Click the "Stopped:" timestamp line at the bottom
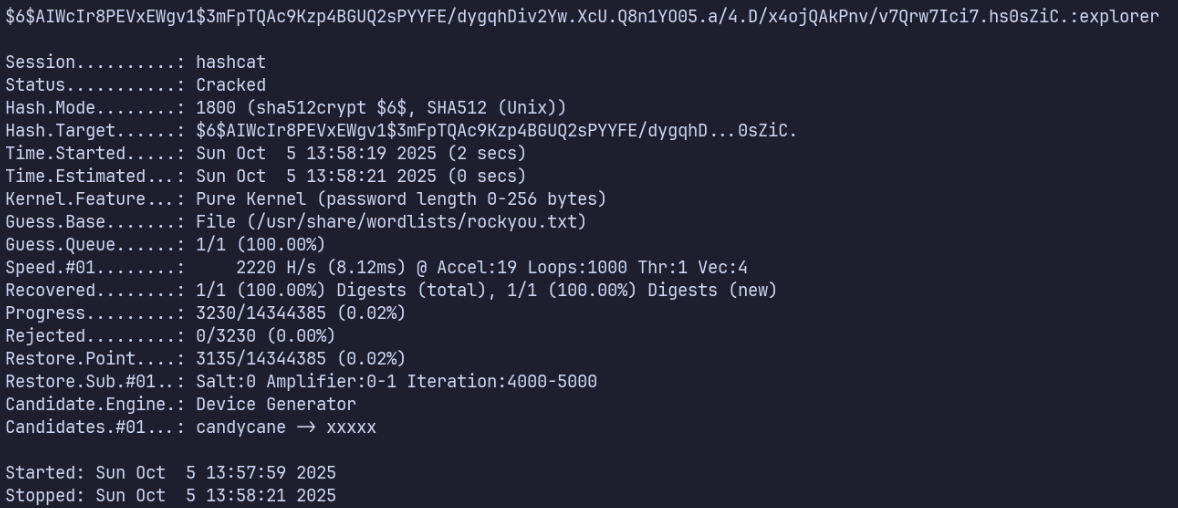1178x508 pixels. (x=171, y=495)
